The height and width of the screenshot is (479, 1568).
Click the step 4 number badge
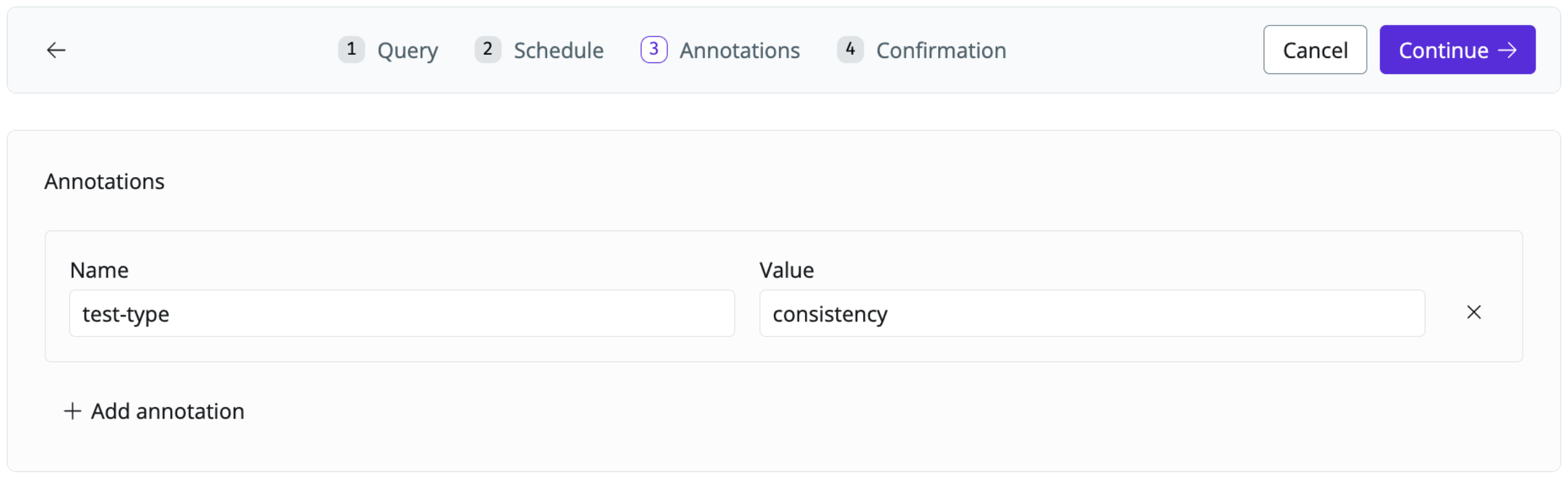pyautogui.click(x=850, y=50)
